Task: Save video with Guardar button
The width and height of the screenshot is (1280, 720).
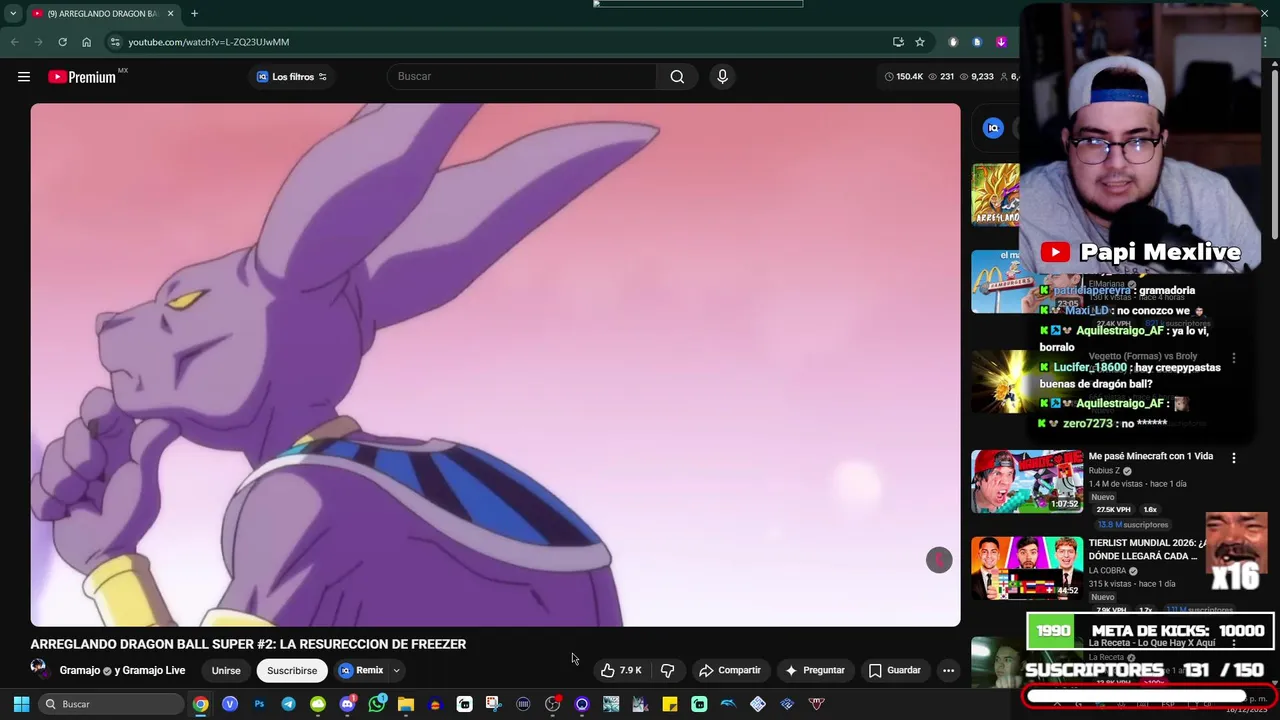Action: coord(894,670)
